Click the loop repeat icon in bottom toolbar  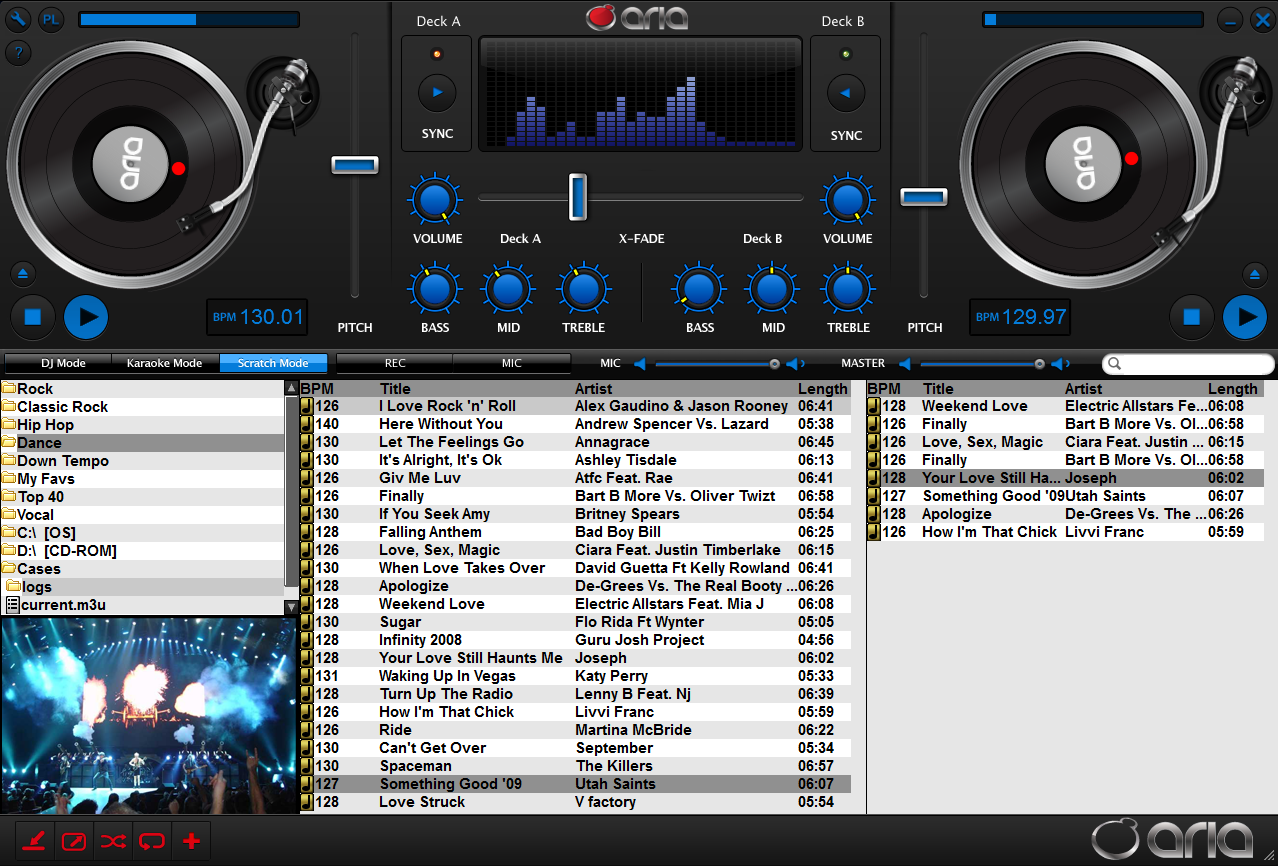(152, 841)
